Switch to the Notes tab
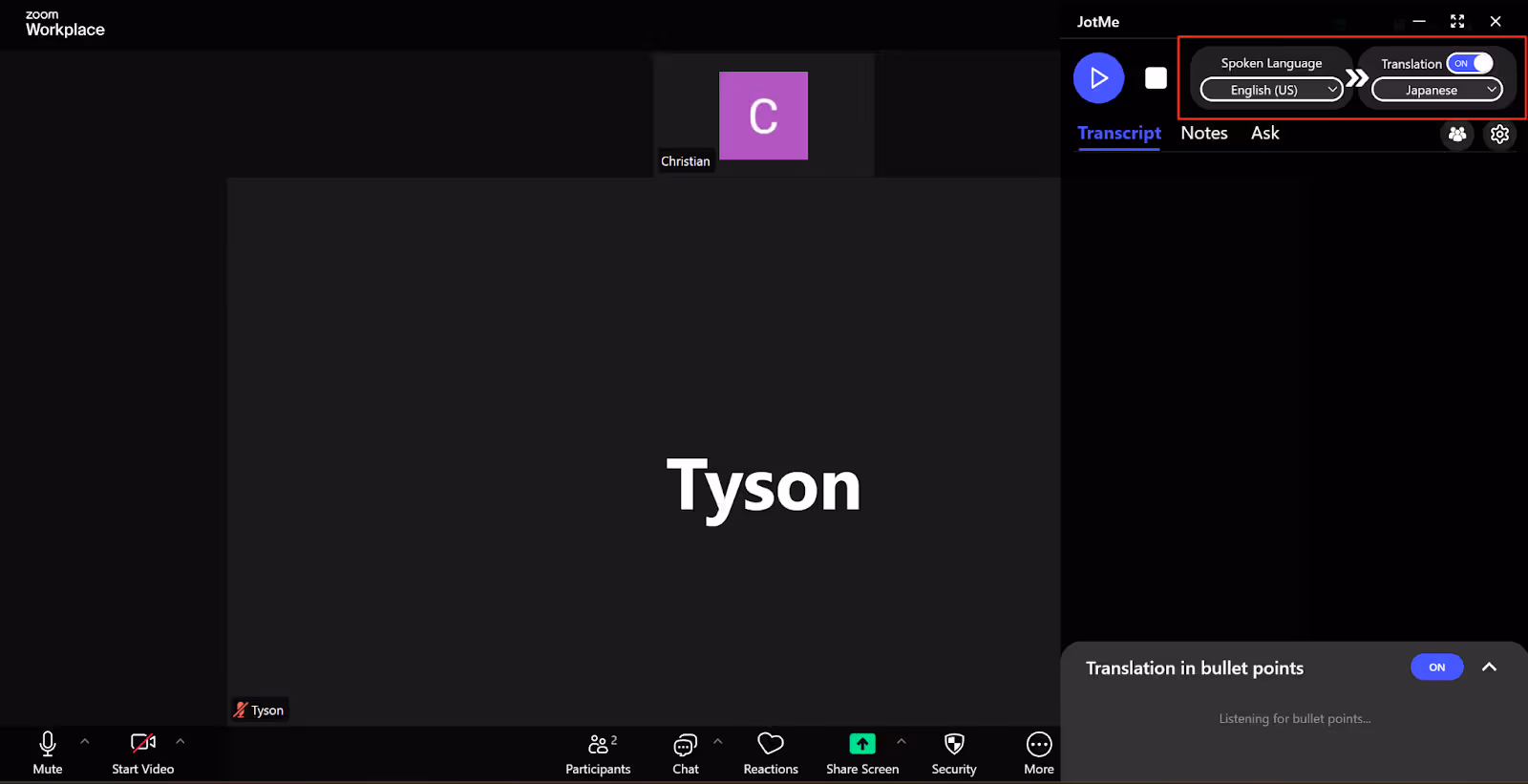This screenshot has width=1528, height=784. (x=1204, y=134)
